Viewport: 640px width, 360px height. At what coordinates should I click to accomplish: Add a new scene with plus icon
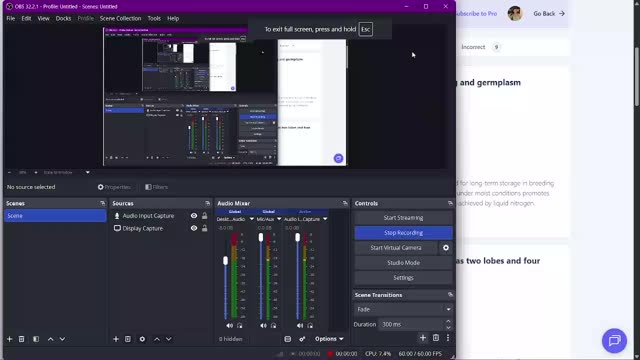tap(9, 339)
